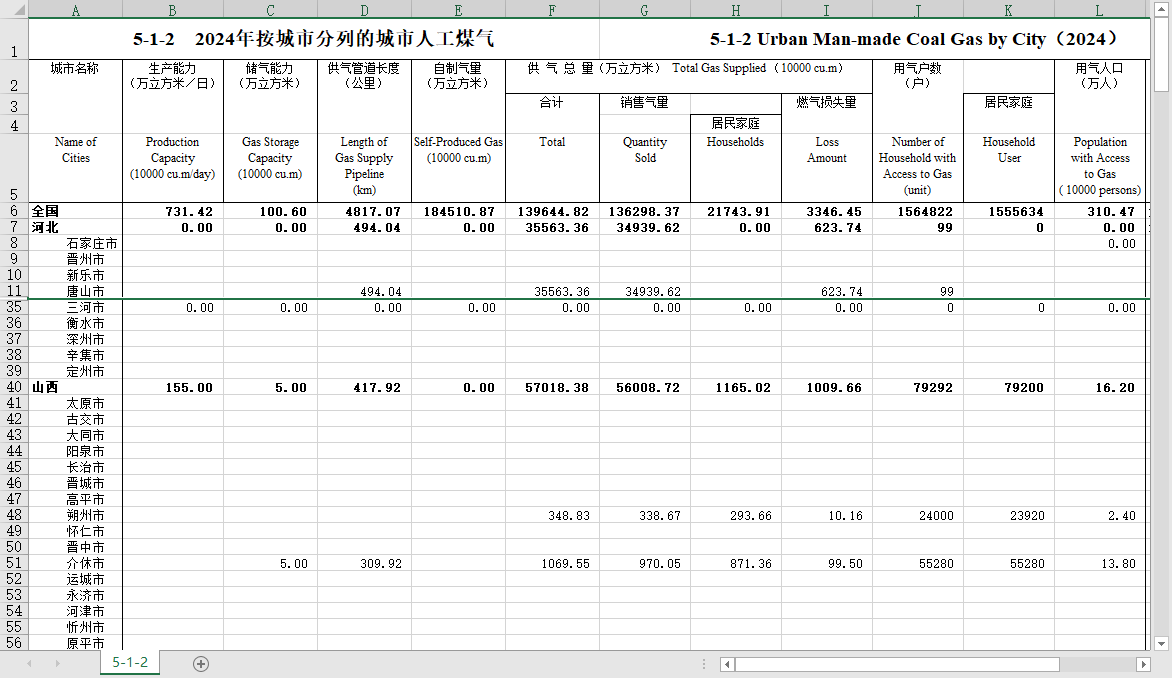This screenshot has height=678, width=1172.
Task: Click the 'Gas Storage Capacity' header cell
Action: point(270,167)
